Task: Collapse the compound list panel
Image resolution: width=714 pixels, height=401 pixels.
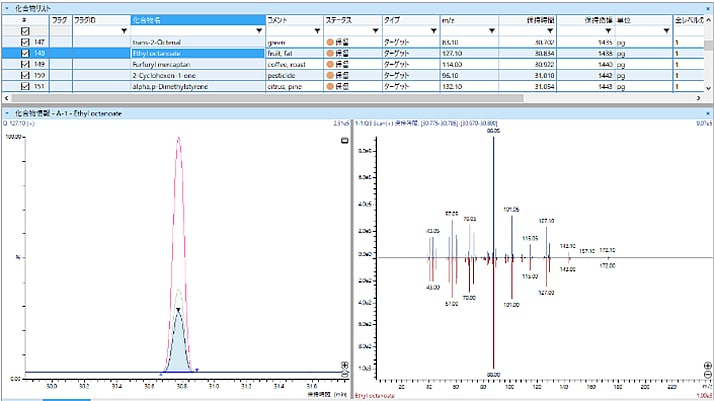Action: tap(7, 8)
